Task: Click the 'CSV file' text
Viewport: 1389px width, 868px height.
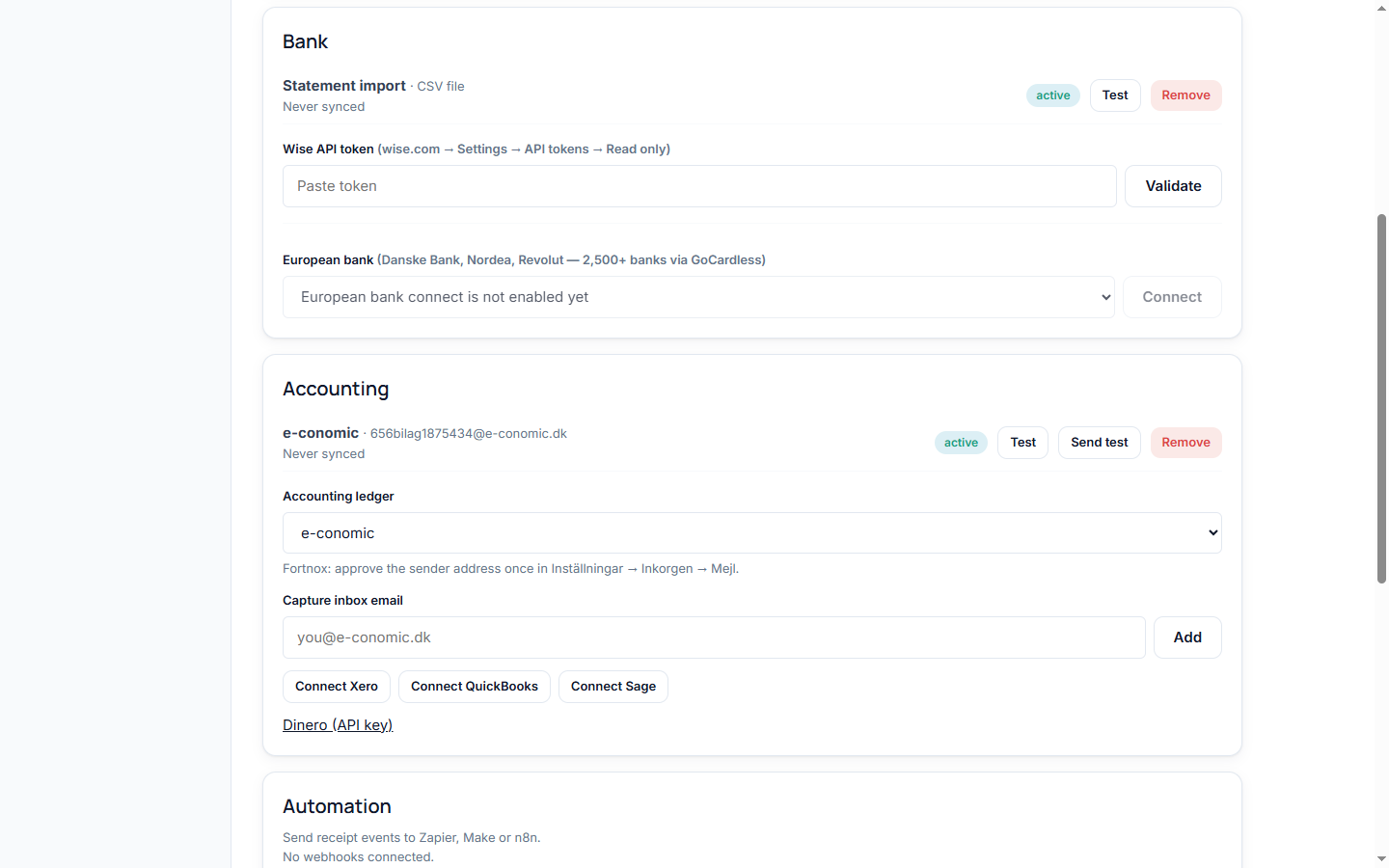Action: 441,87
